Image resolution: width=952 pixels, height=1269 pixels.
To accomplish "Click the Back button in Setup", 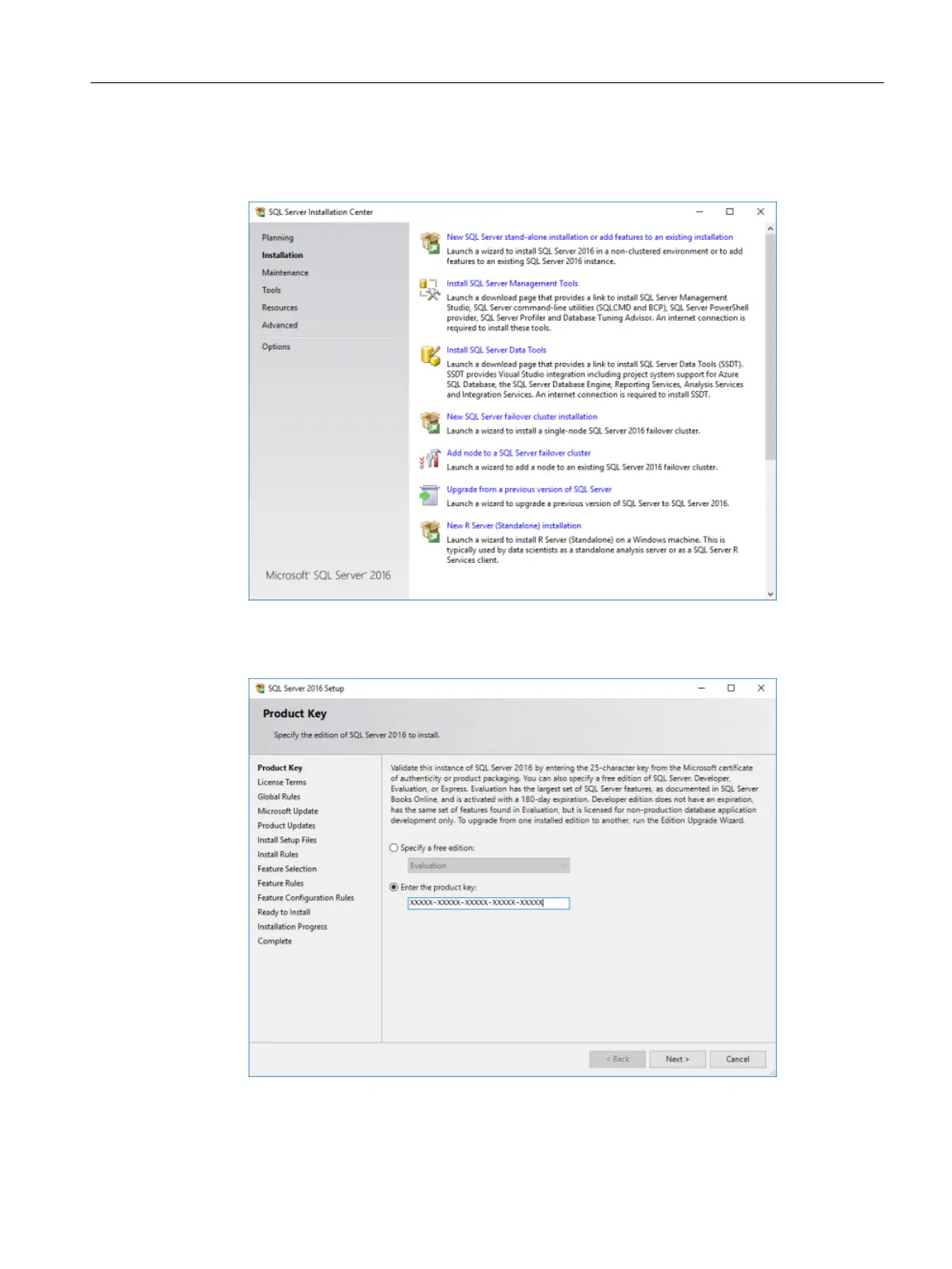I will pyautogui.click(x=617, y=1059).
